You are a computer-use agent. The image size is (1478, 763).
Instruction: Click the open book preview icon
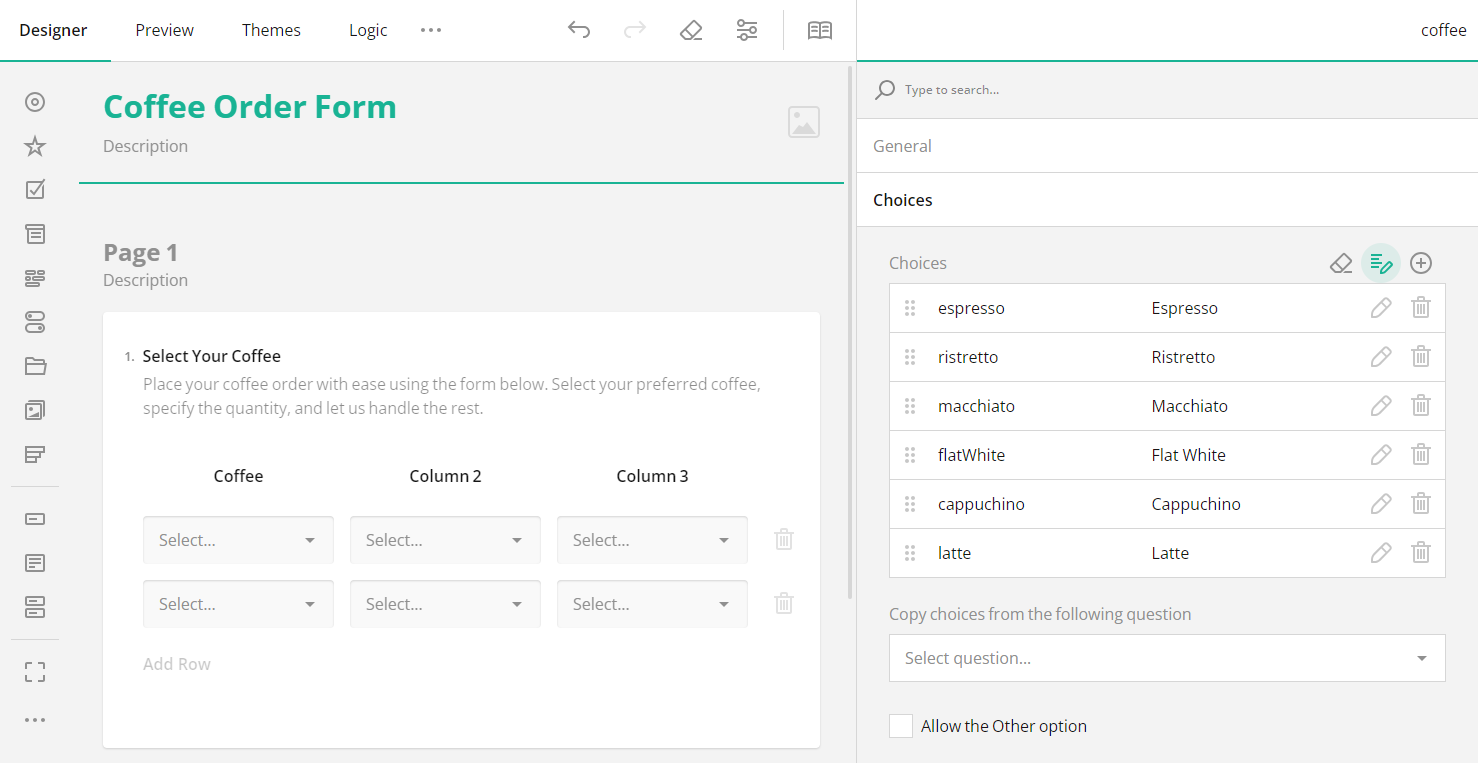[819, 30]
